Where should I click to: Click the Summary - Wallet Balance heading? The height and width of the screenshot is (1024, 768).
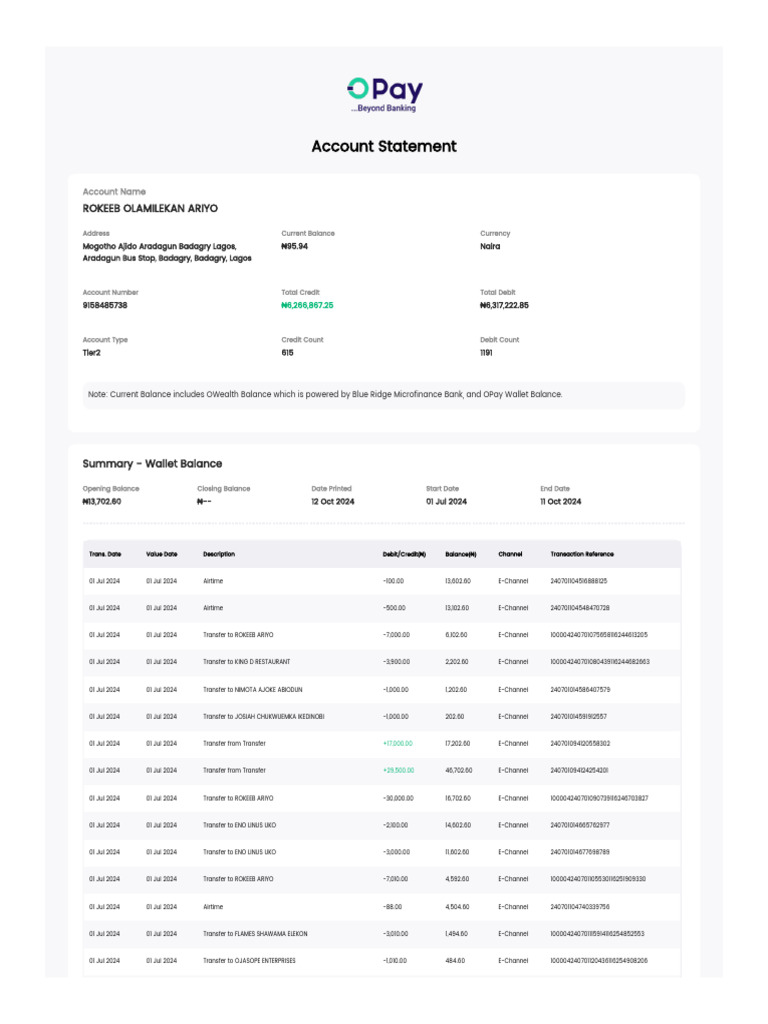pyautogui.click(x=152, y=464)
